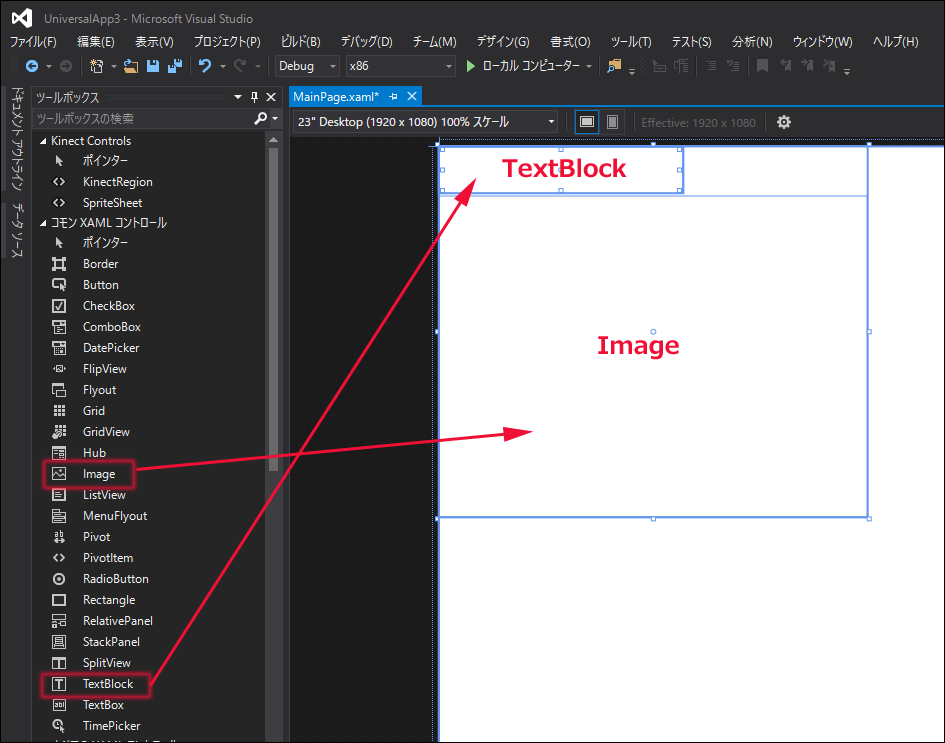Screen dimensions: 945x743
Task: Open the ツール(T) menu
Action: click(x=631, y=42)
